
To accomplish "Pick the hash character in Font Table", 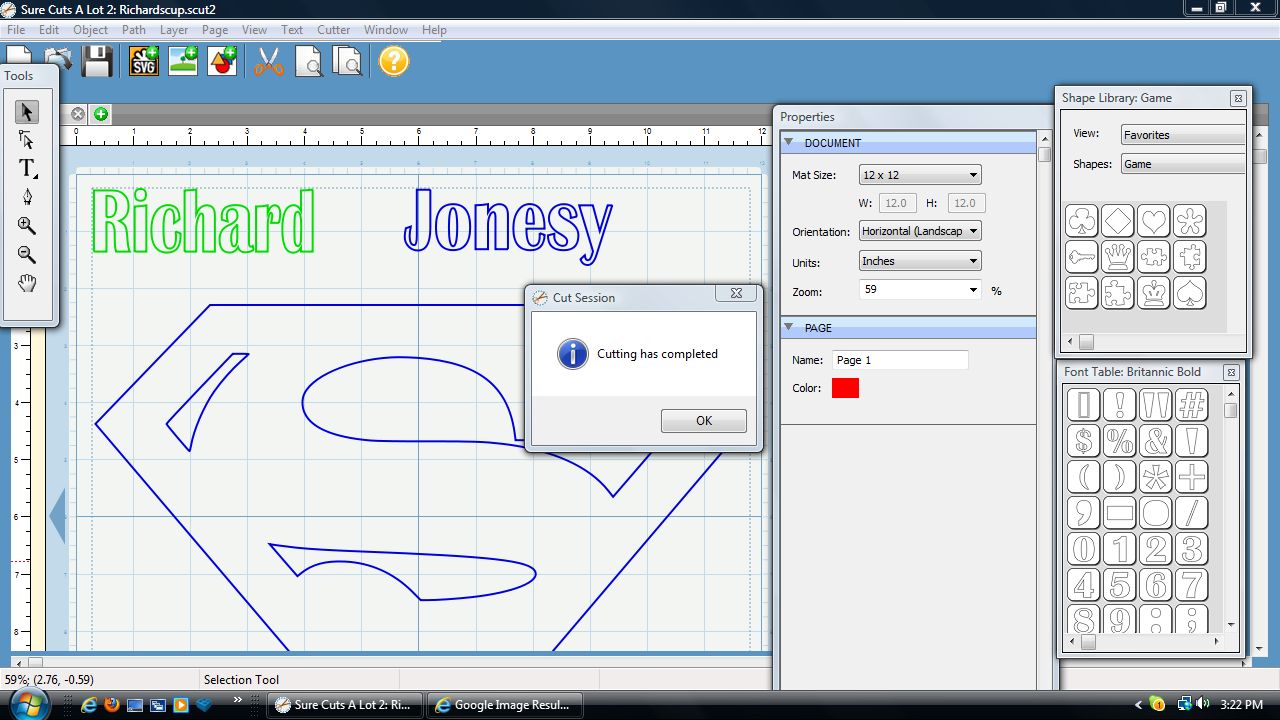I will 1192,404.
